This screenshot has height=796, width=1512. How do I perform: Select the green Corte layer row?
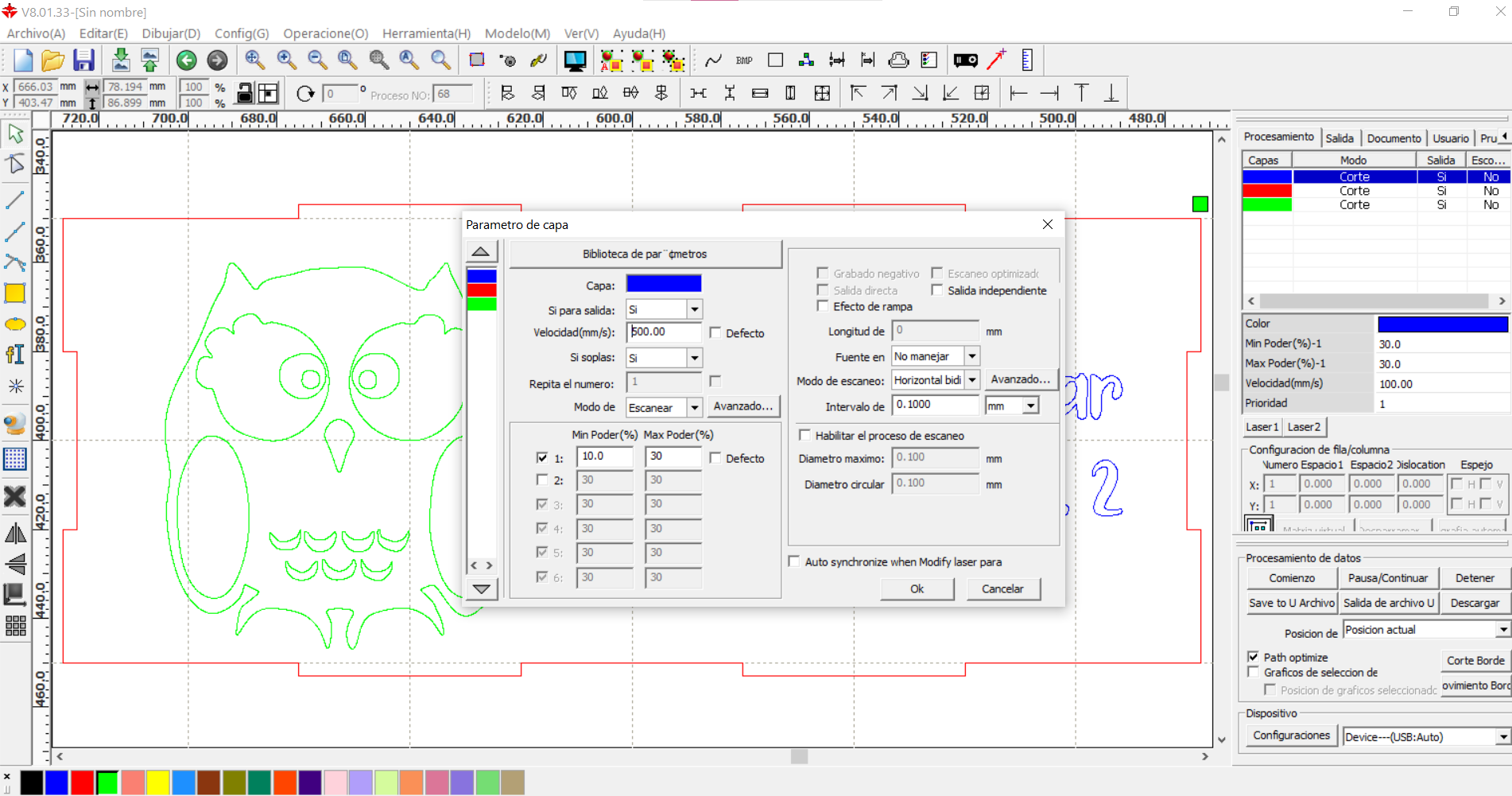(1375, 204)
